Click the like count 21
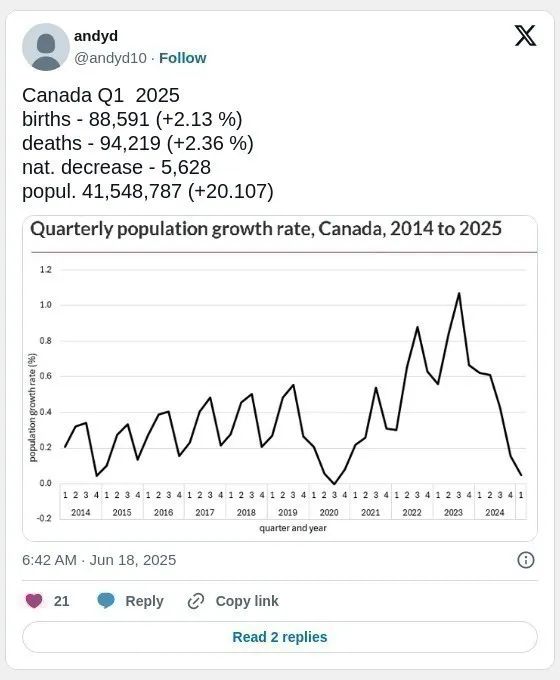The width and height of the screenshot is (560, 680). [x=62, y=601]
